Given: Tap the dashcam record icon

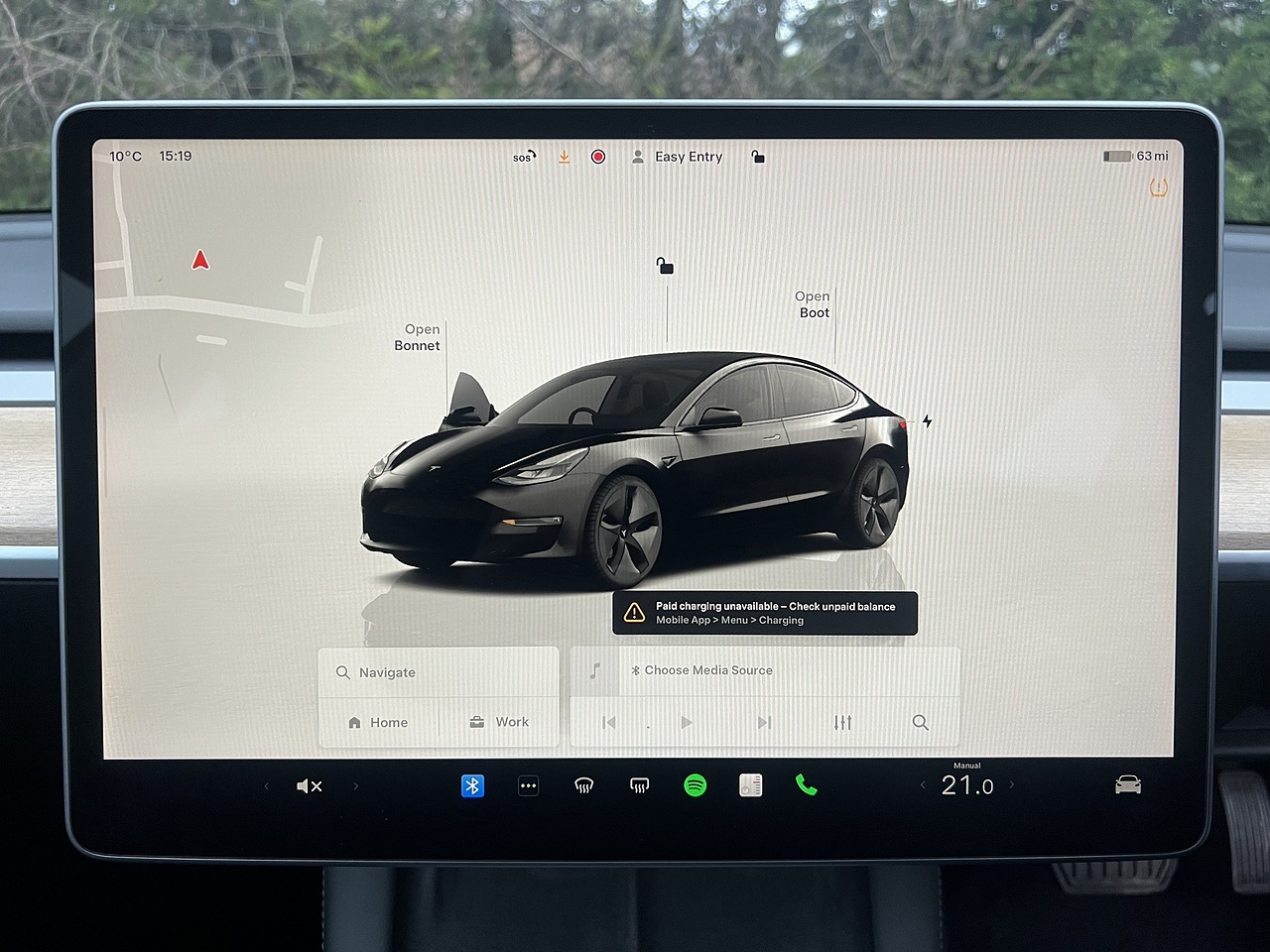Looking at the screenshot, I should [x=598, y=157].
